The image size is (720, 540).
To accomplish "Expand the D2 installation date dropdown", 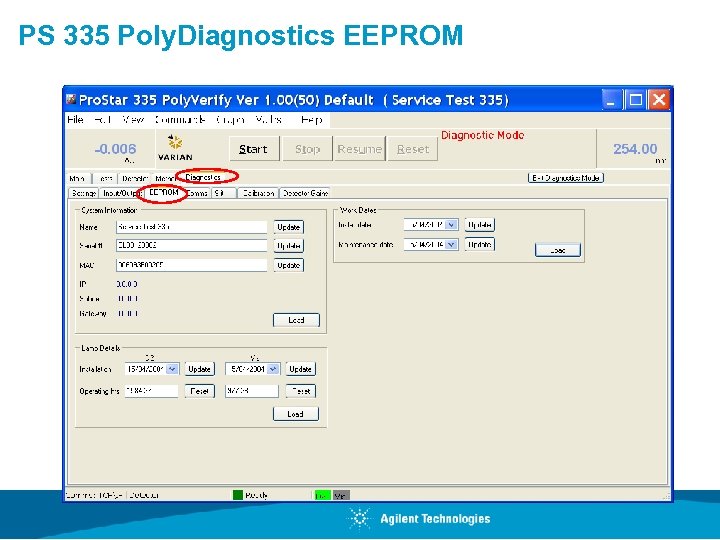I will (x=172, y=369).
